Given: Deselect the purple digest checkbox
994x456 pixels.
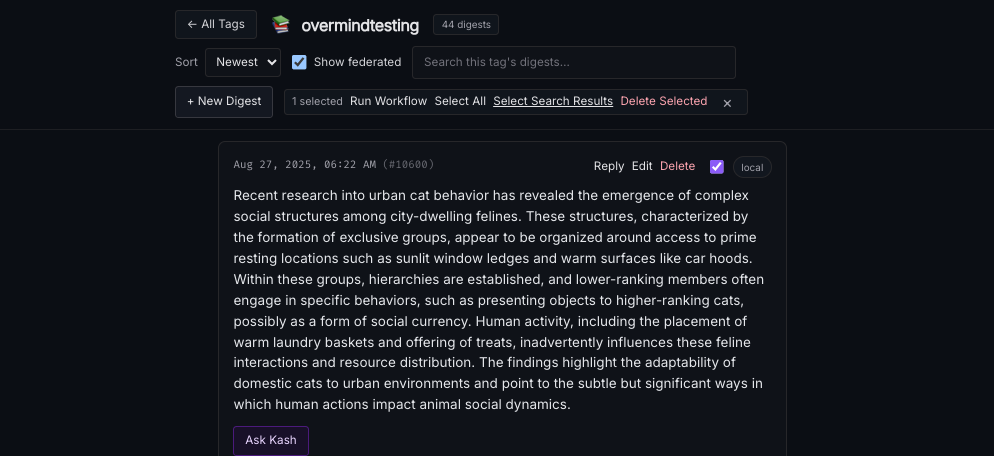Looking at the screenshot, I should click(x=716, y=167).
